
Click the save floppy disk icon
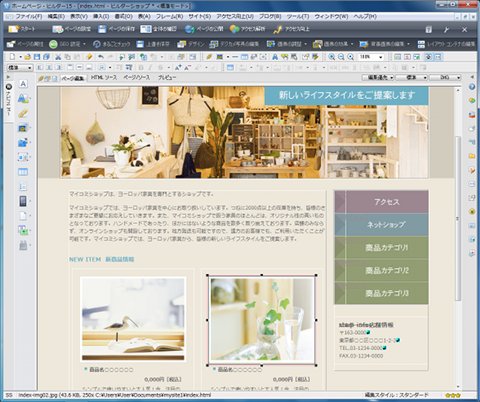37,57
